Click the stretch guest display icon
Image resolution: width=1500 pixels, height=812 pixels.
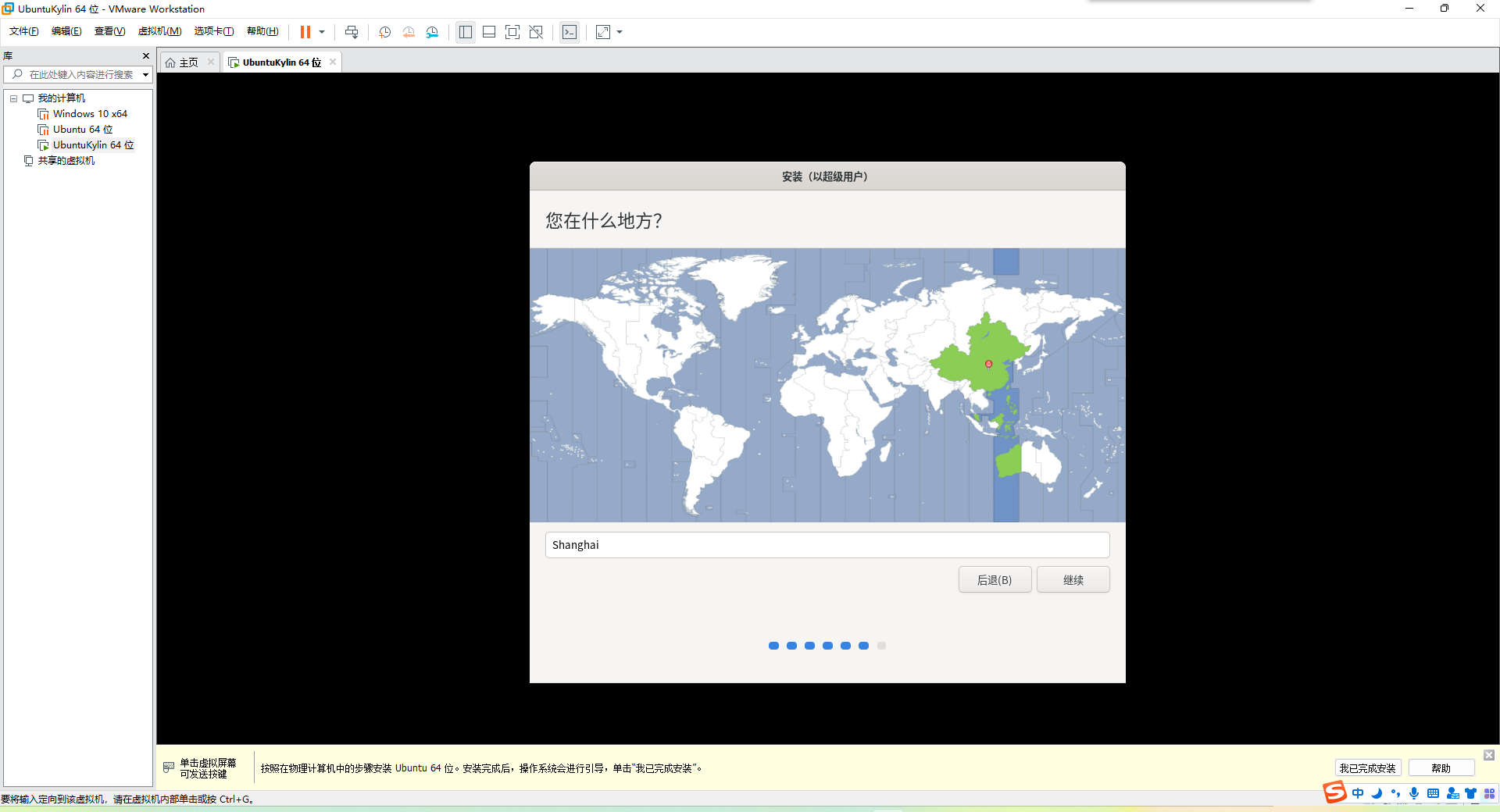[603, 32]
